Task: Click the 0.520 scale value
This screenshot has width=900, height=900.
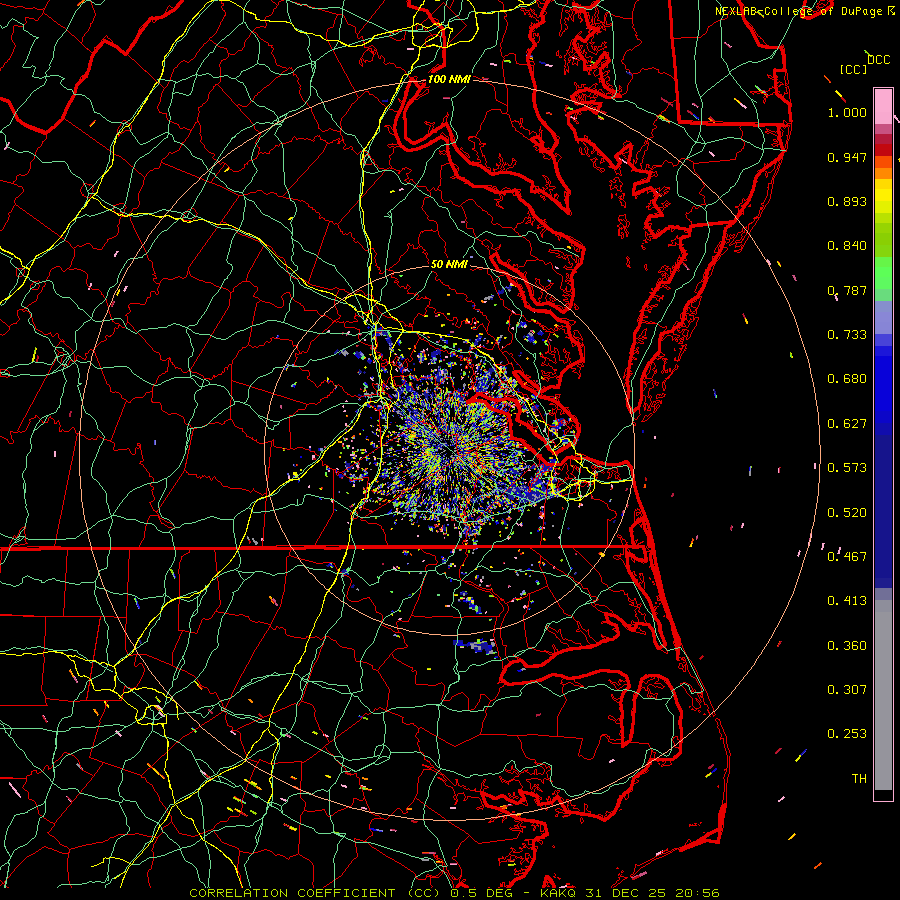Action: pyautogui.click(x=847, y=513)
